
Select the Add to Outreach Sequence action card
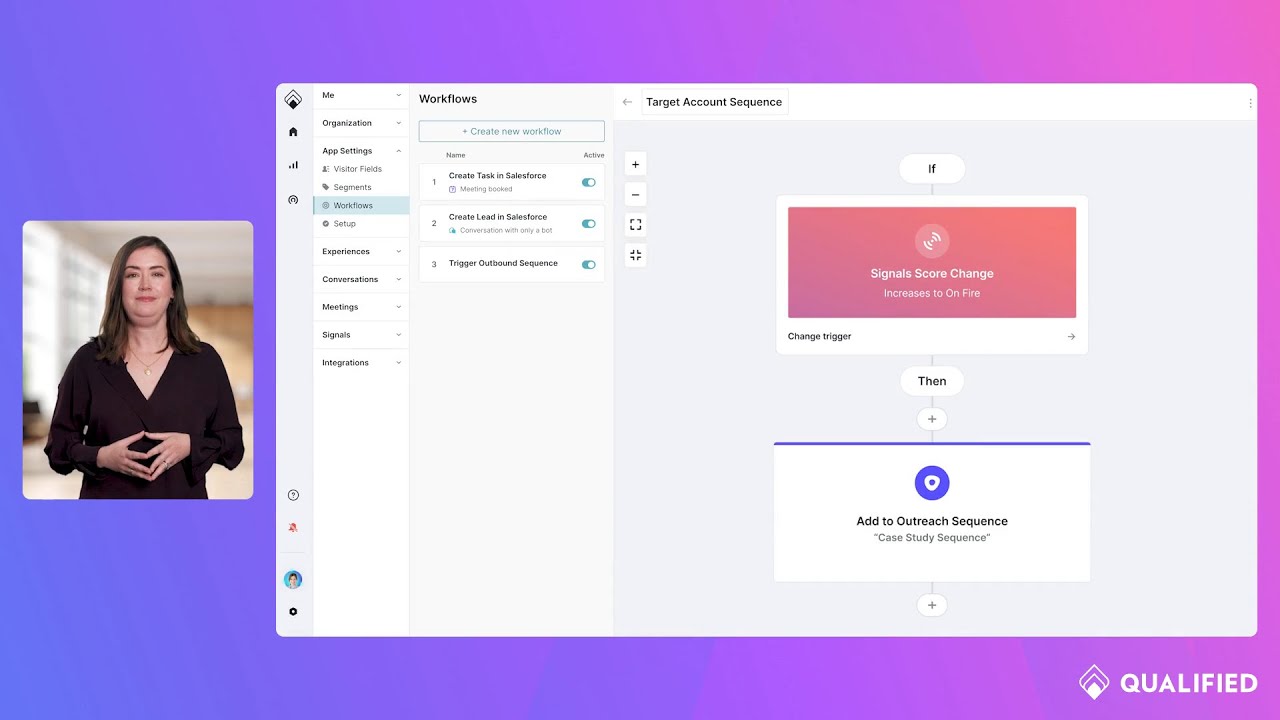932,512
